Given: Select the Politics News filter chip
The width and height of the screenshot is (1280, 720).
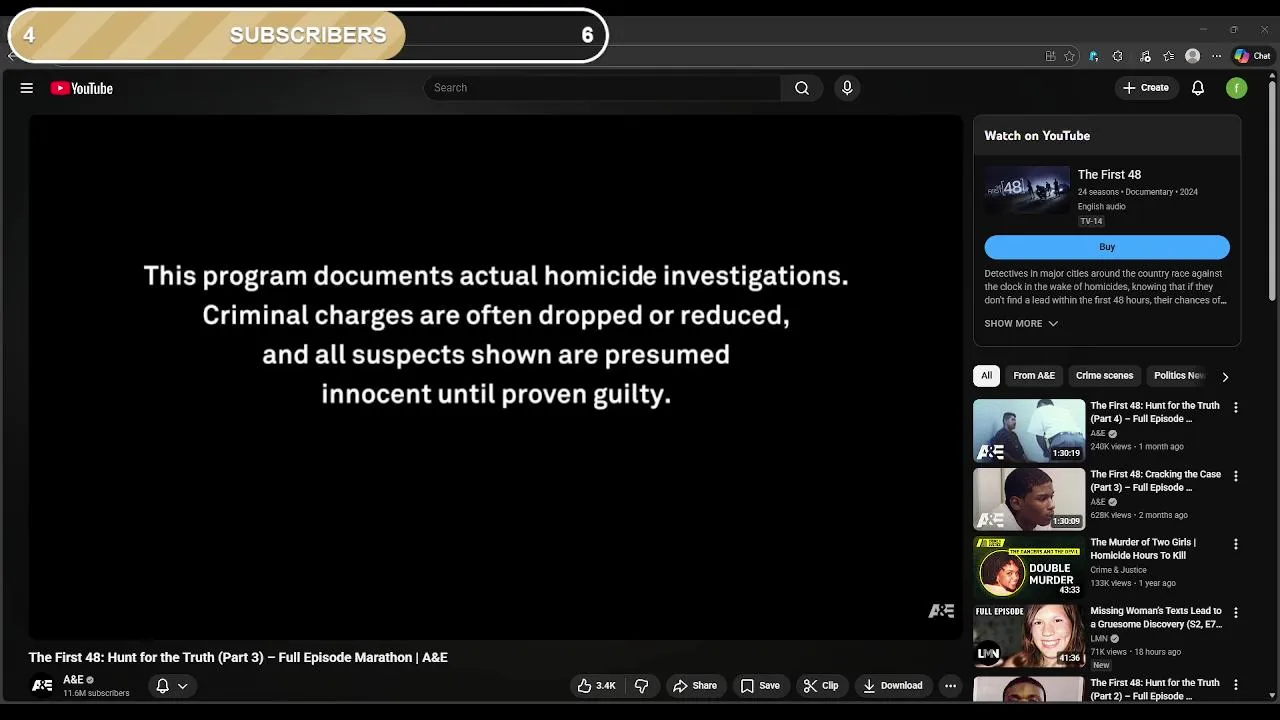Looking at the screenshot, I should point(1179,376).
